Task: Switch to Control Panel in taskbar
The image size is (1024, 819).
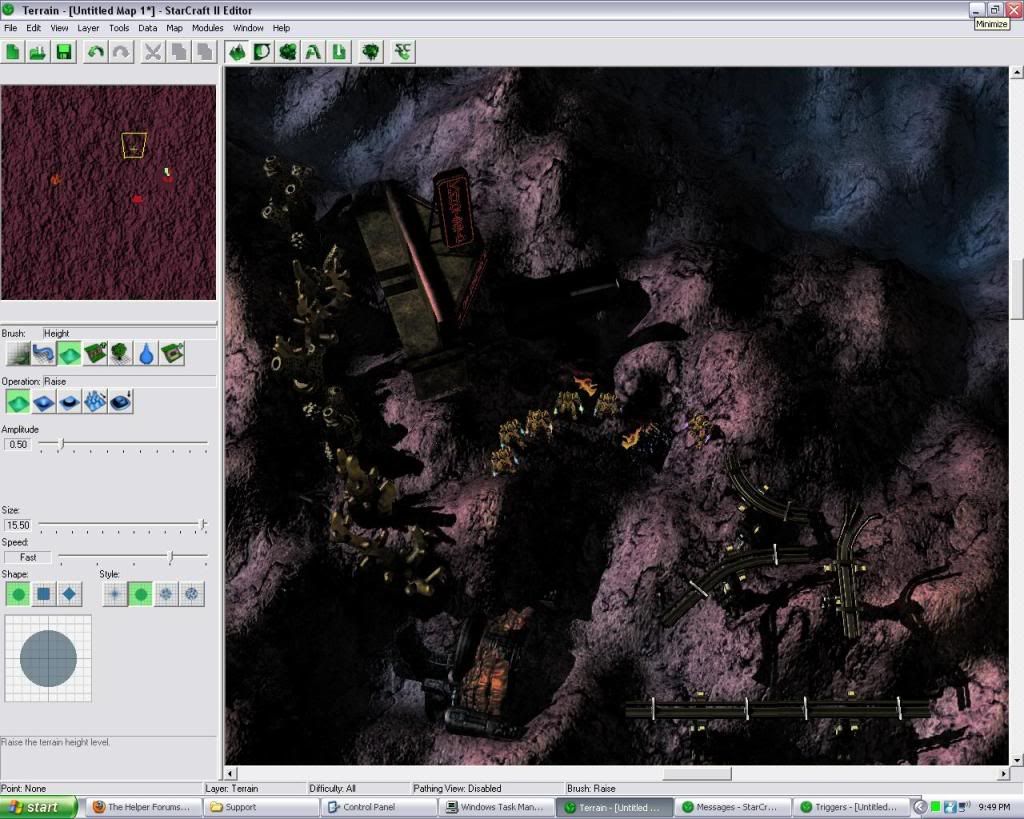Action: pyautogui.click(x=379, y=807)
